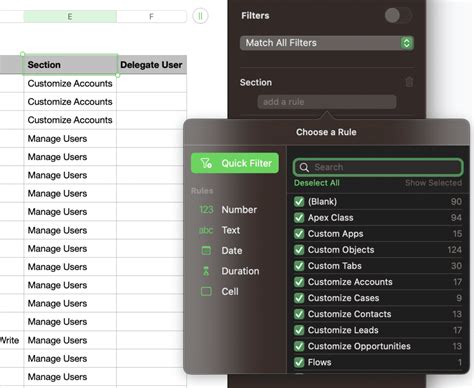The width and height of the screenshot is (474, 388).
Task: Click the Text rule abc icon
Action: click(206, 230)
